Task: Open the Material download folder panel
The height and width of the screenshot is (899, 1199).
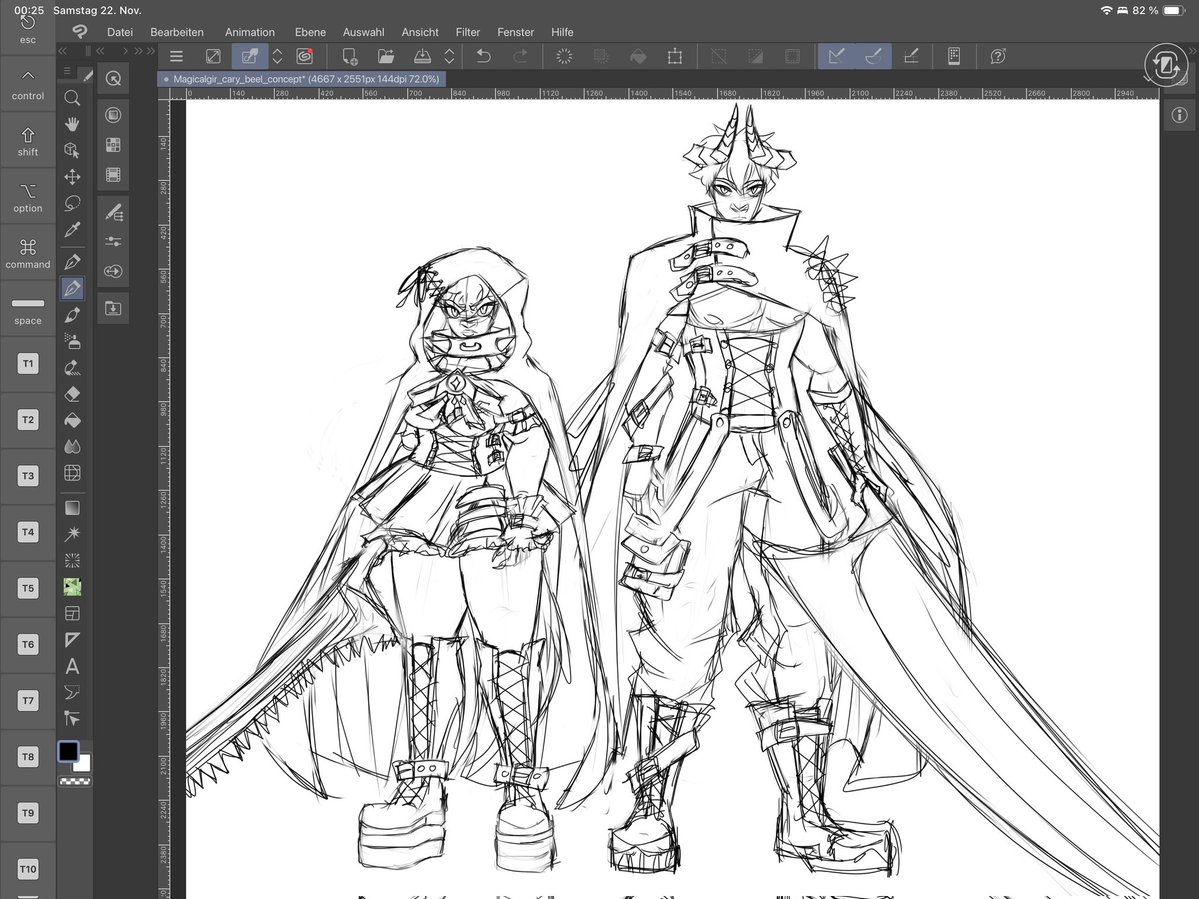Action: coord(113,308)
